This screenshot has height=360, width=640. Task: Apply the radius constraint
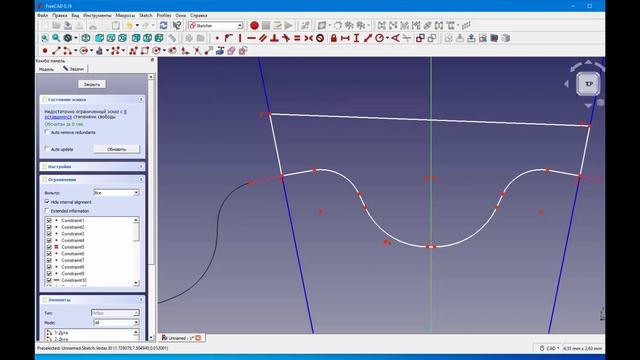pos(380,38)
